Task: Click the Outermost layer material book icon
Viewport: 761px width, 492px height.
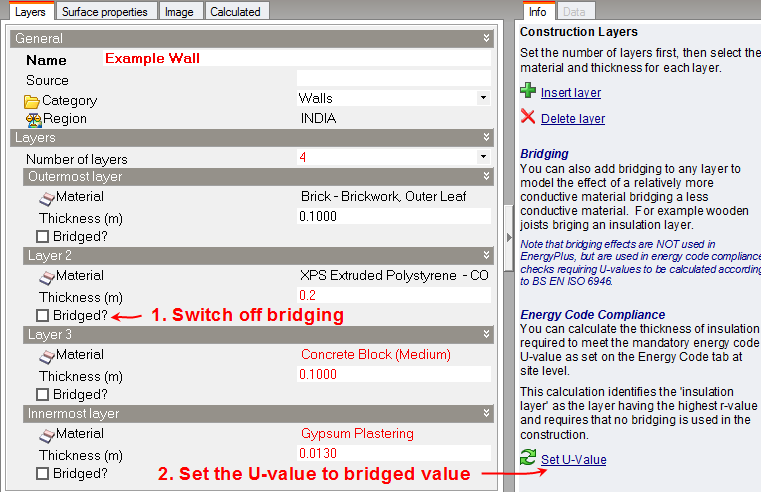Action: pyautogui.click(x=46, y=197)
